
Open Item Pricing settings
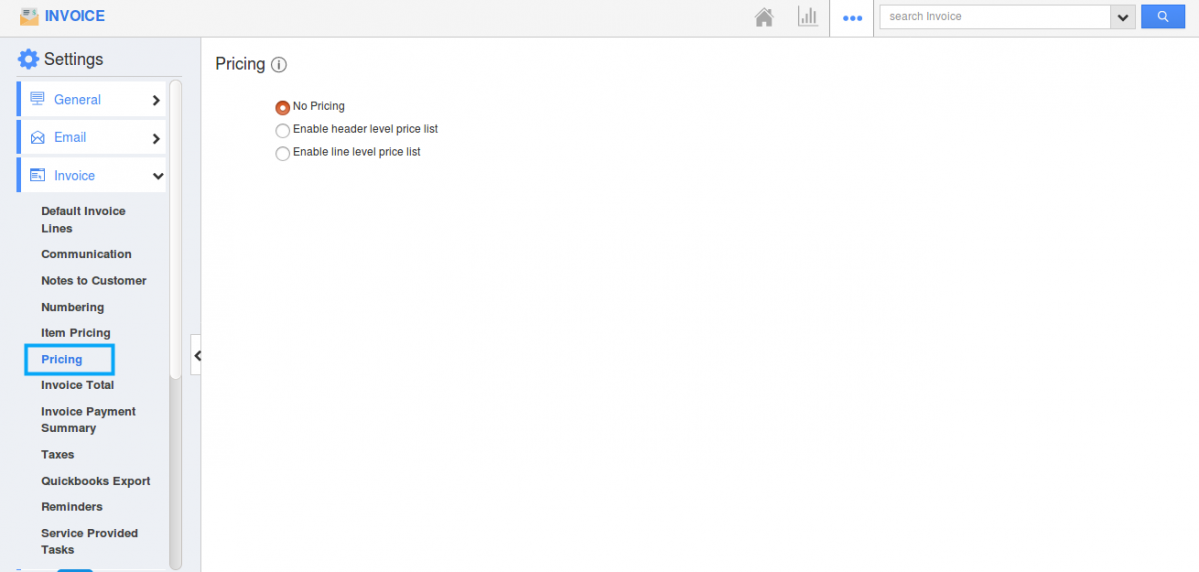point(76,333)
